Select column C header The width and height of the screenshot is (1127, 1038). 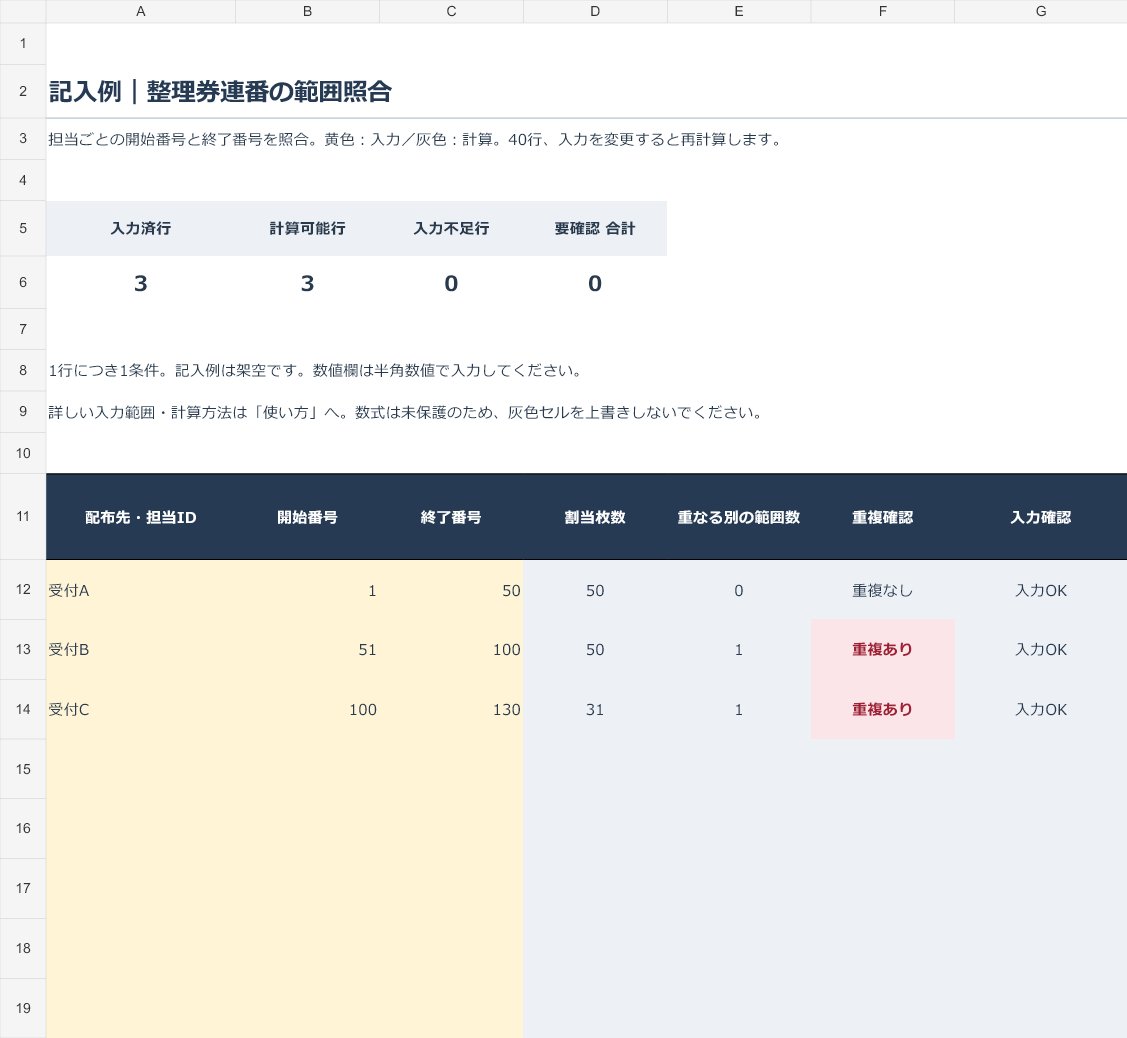[x=451, y=12]
